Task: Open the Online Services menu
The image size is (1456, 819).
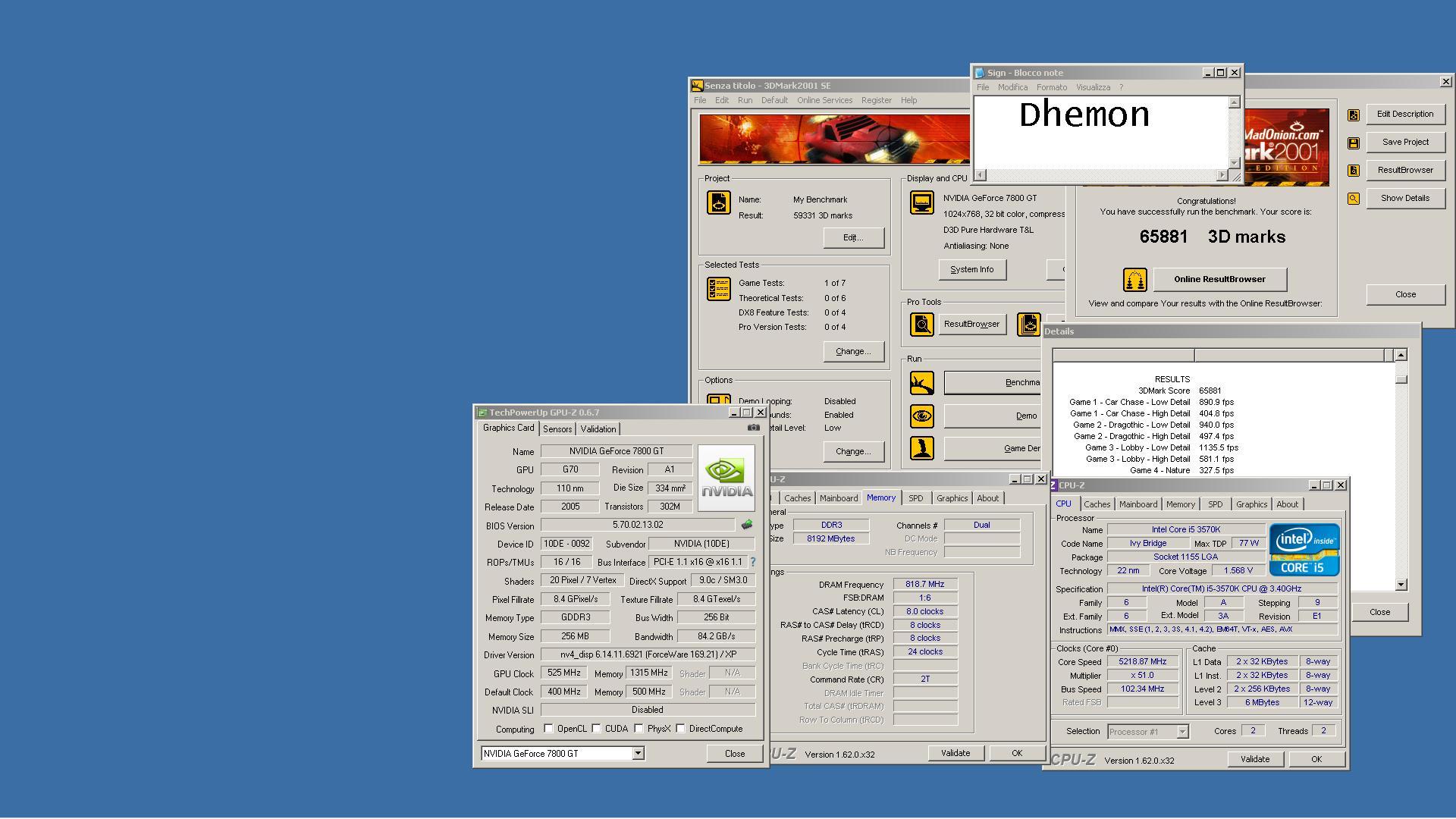Action: (824, 100)
